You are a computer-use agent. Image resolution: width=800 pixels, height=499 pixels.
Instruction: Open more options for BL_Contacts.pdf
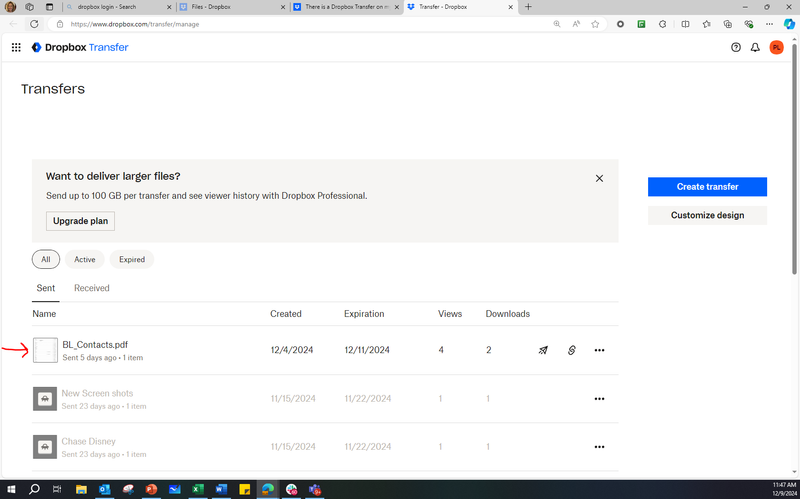(599, 350)
